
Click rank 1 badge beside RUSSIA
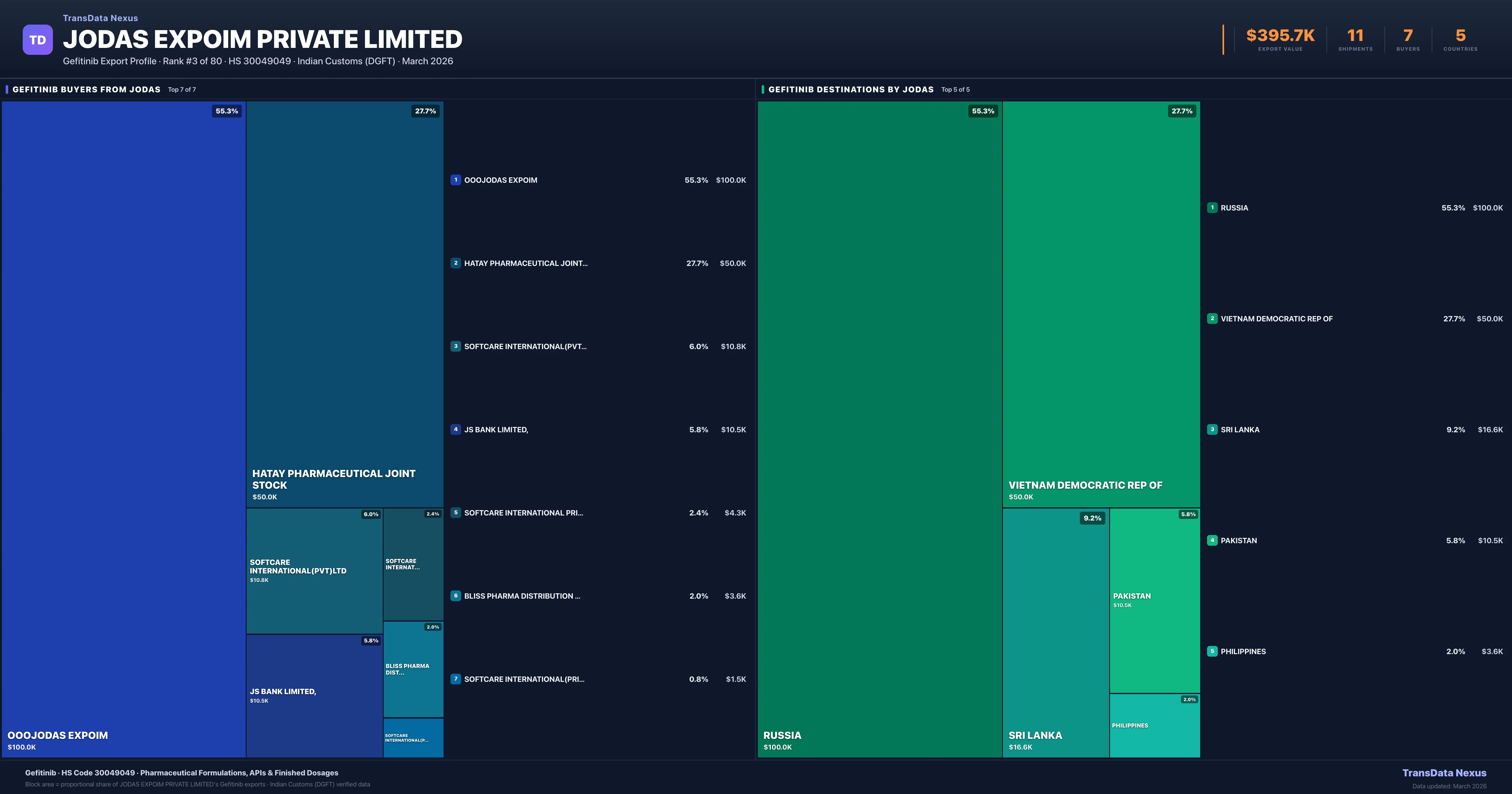(1212, 208)
